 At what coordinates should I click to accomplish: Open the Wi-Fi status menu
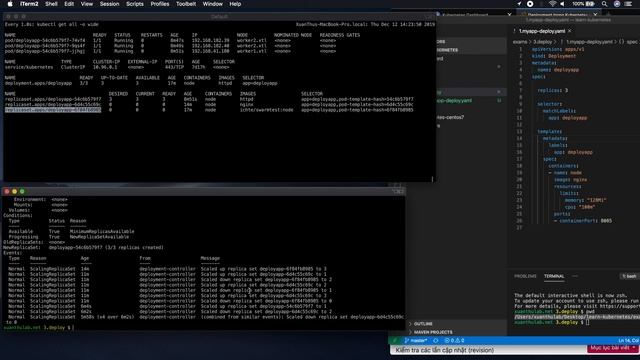point(552,4)
